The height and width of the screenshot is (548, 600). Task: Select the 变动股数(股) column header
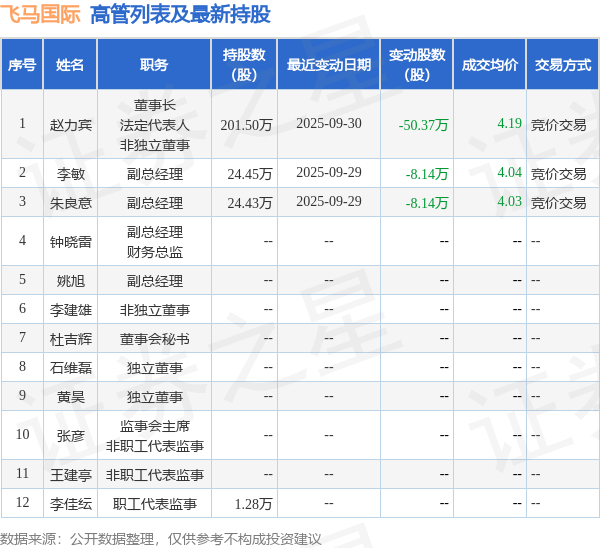click(417, 65)
